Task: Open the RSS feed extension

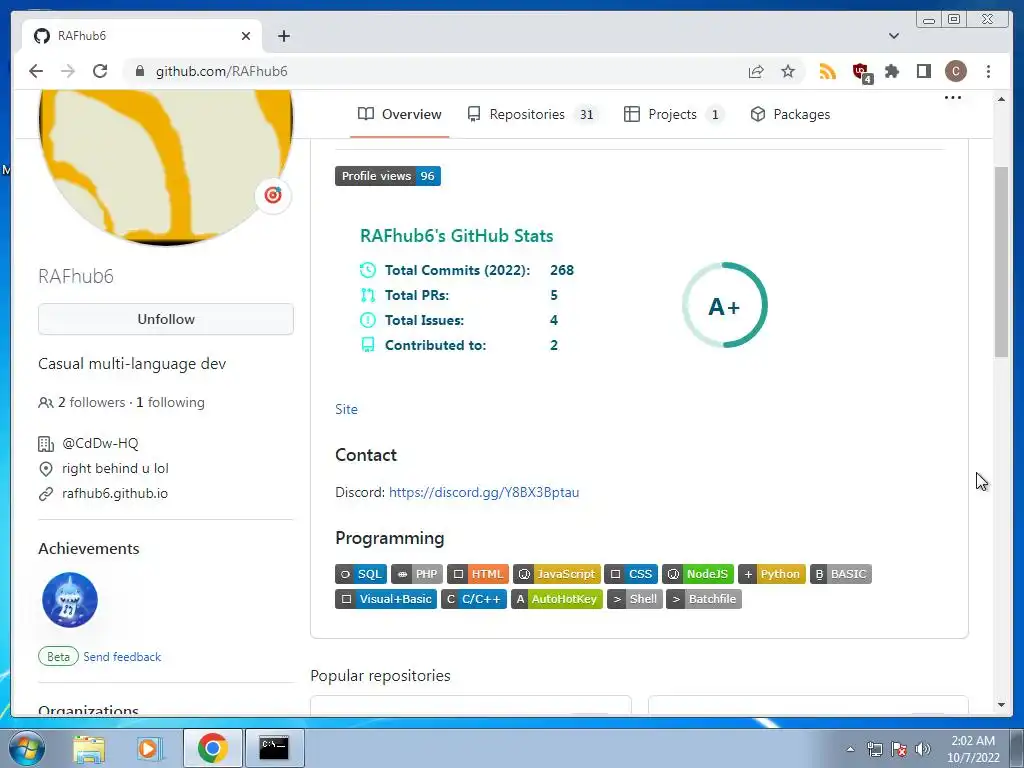Action: coord(827,71)
